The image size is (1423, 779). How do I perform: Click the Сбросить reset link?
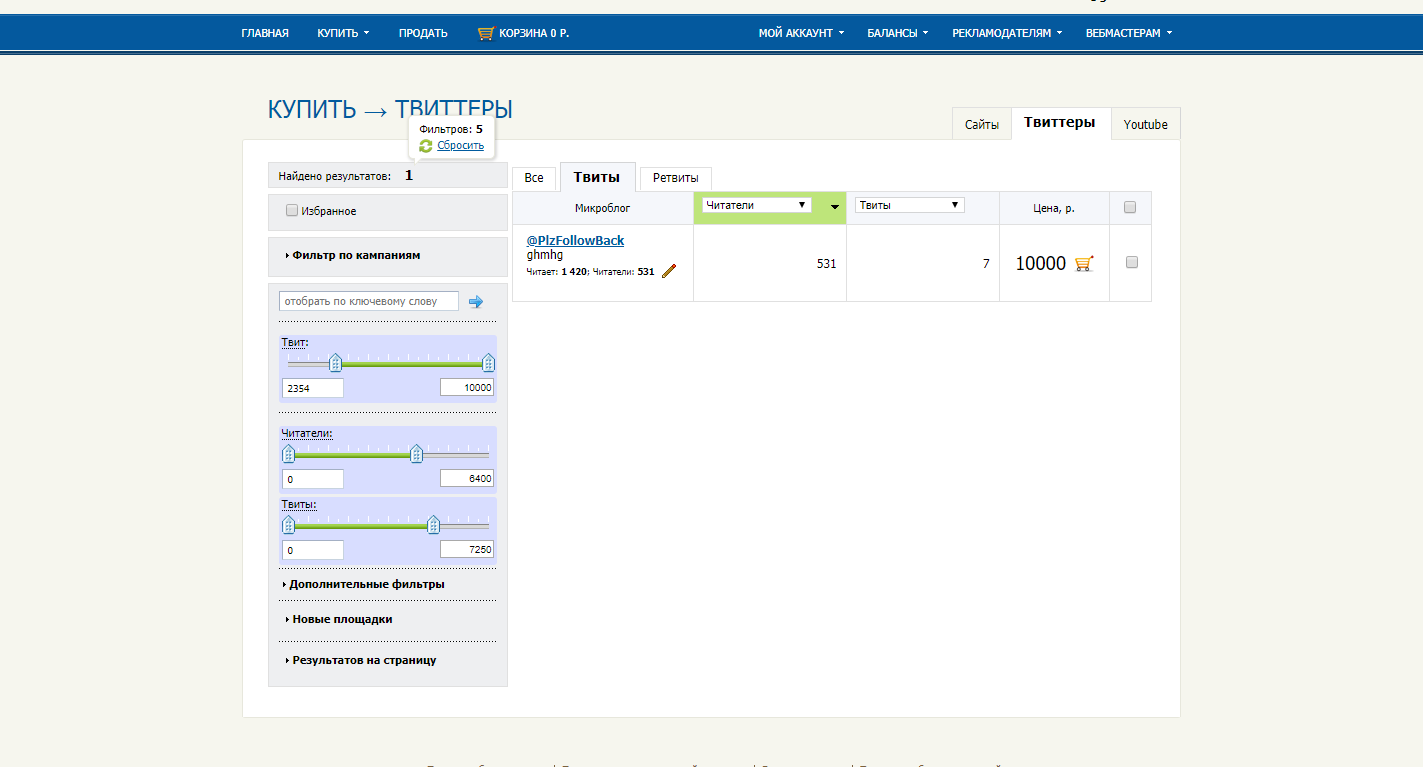(460, 146)
